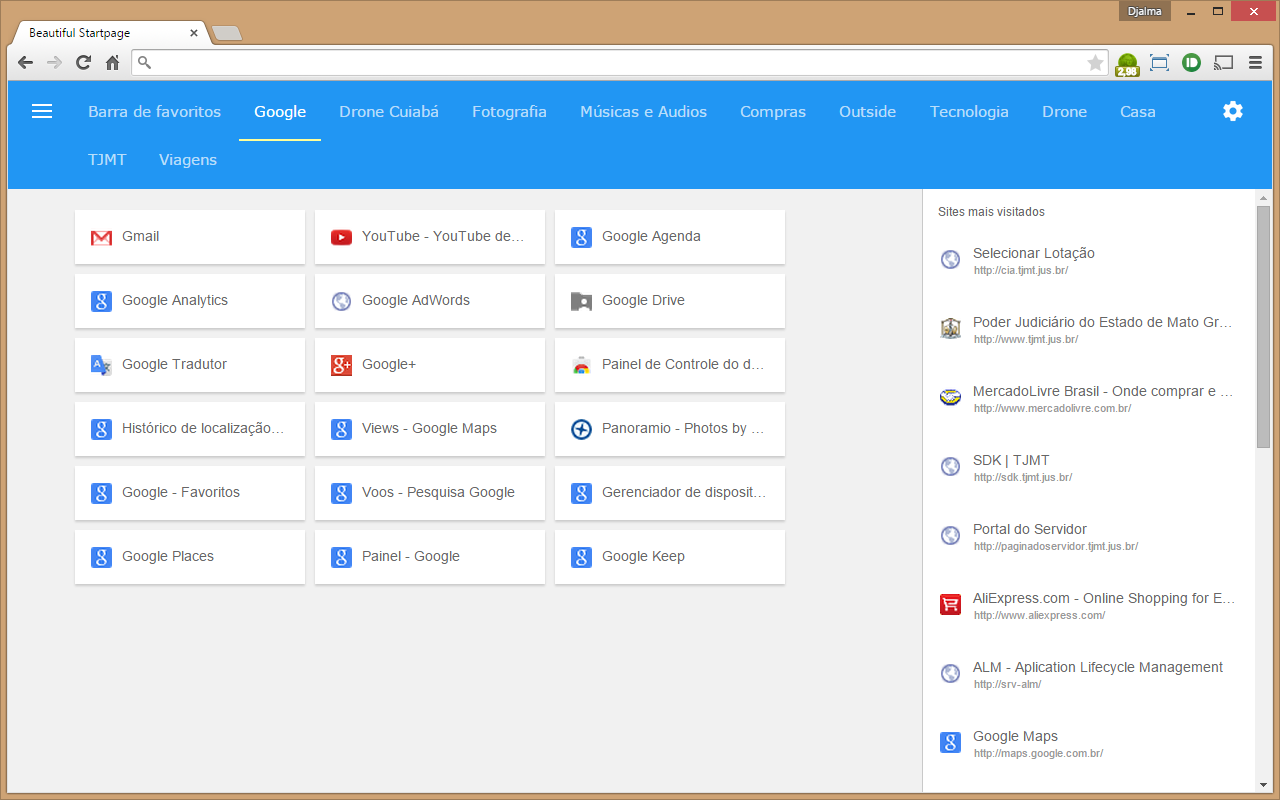Open settings gear icon on startpage
This screenshot has width=1280, height=800.
(1233, 111)
